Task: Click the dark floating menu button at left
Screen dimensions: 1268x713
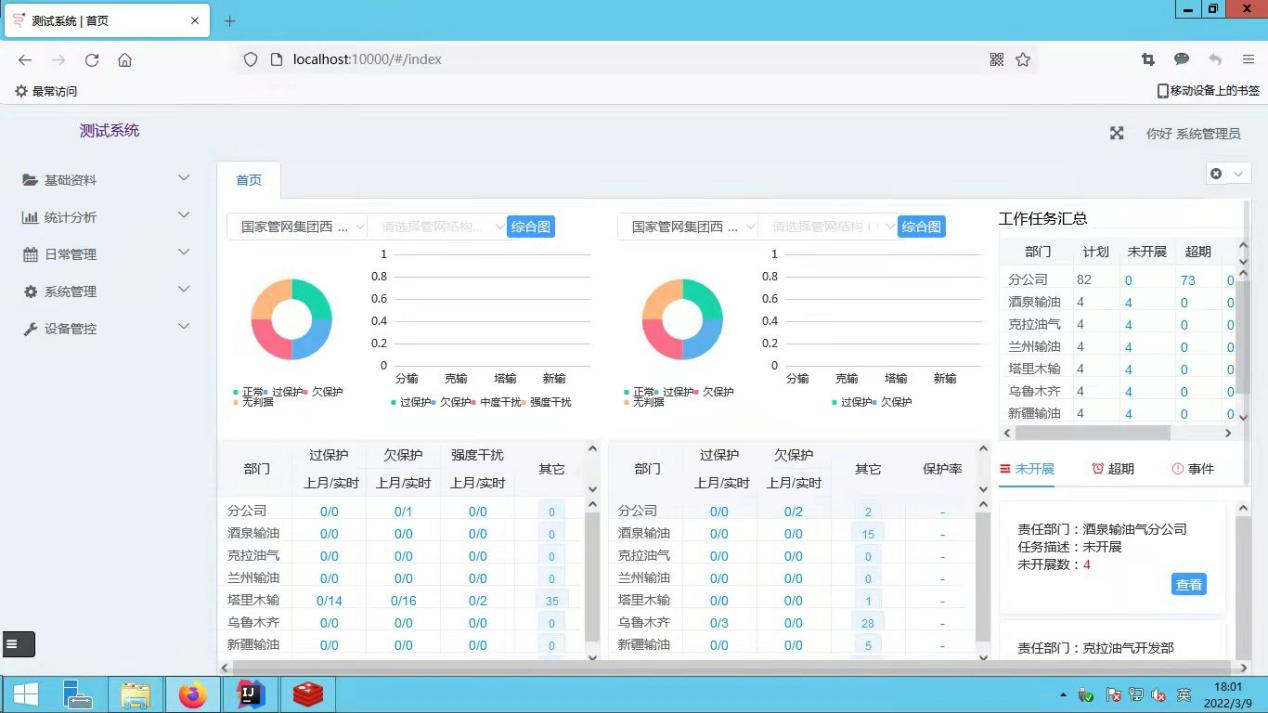Action: pyautogui.click(x=19, y=645)
